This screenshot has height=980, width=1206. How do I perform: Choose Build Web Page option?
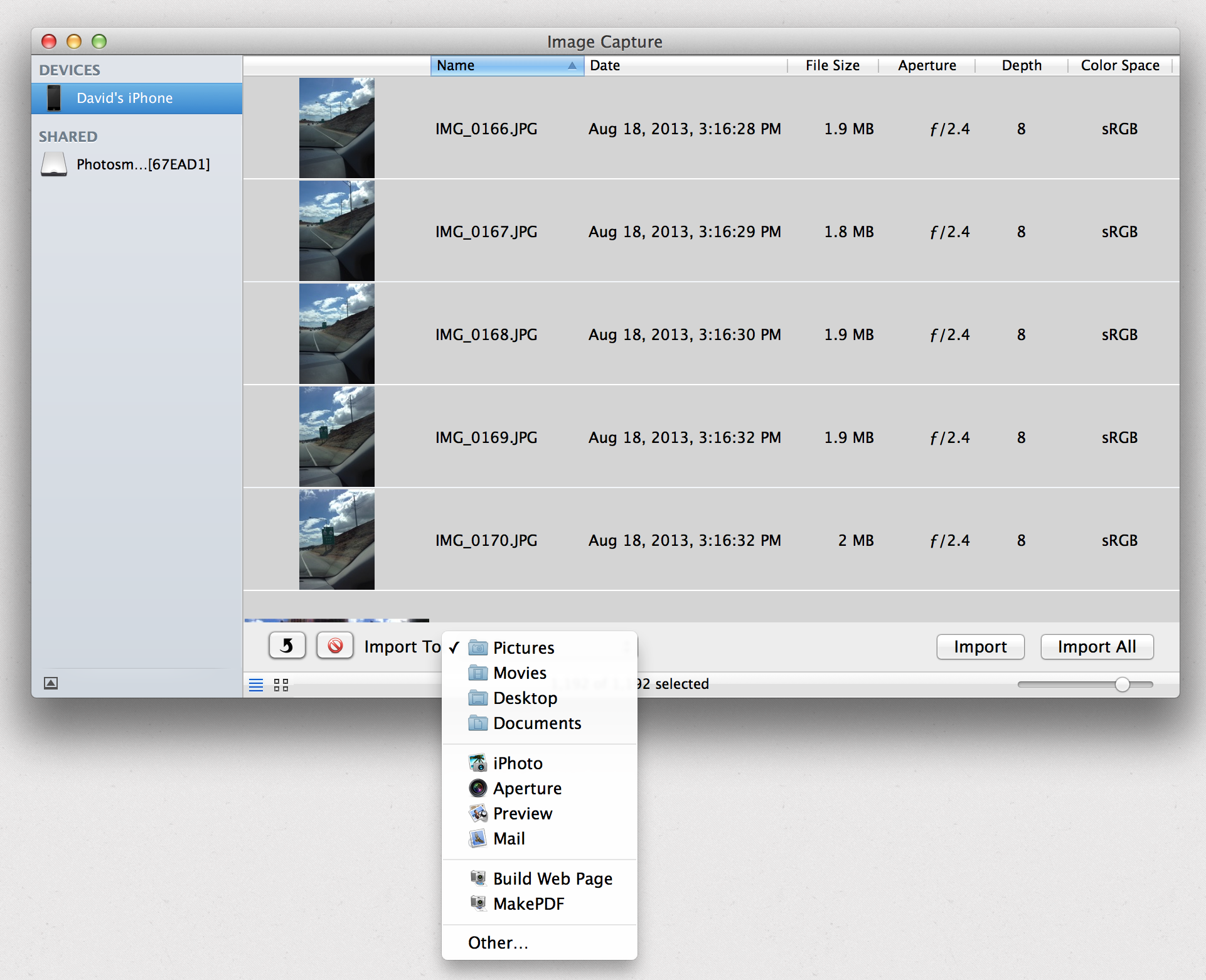[x=540, y=878]
